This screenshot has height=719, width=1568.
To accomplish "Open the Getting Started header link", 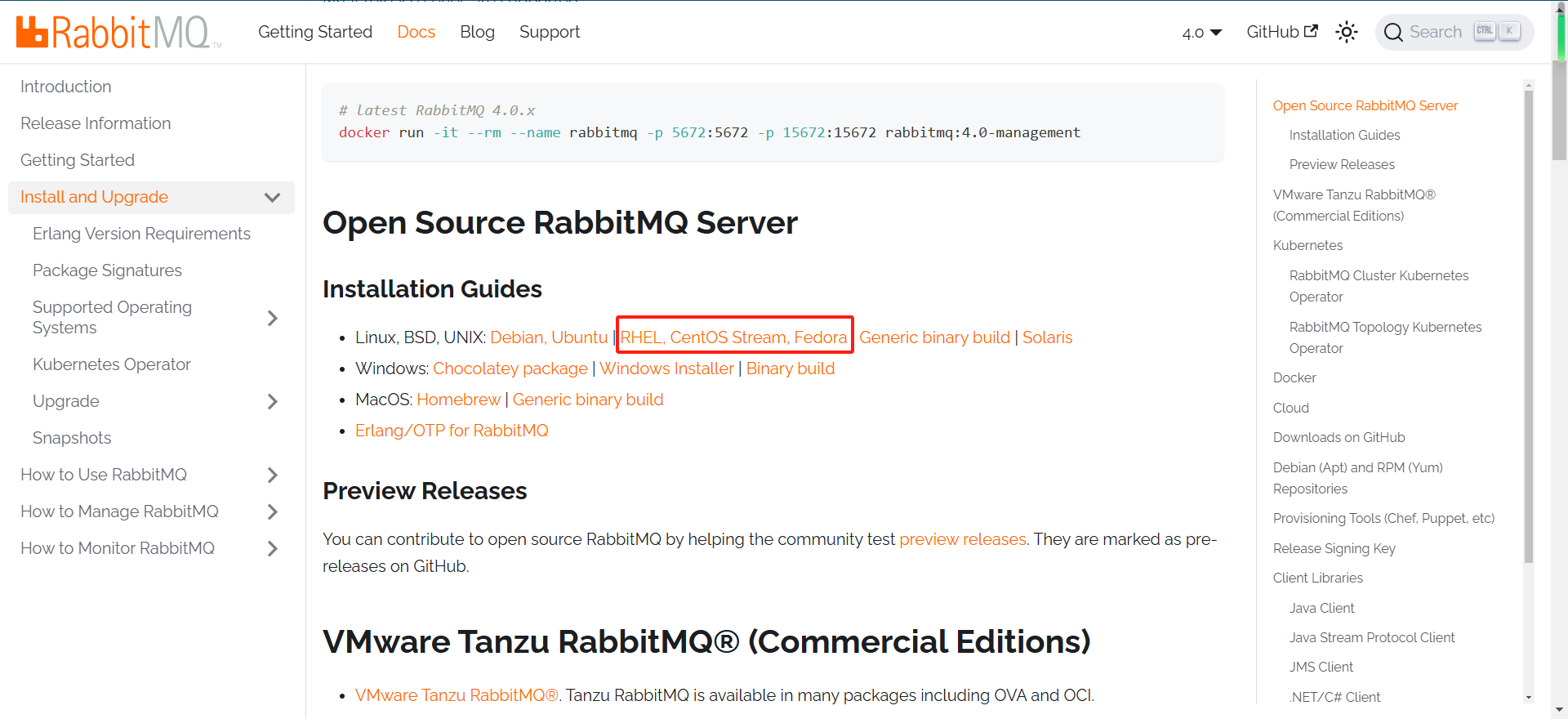I will [315, 32].
